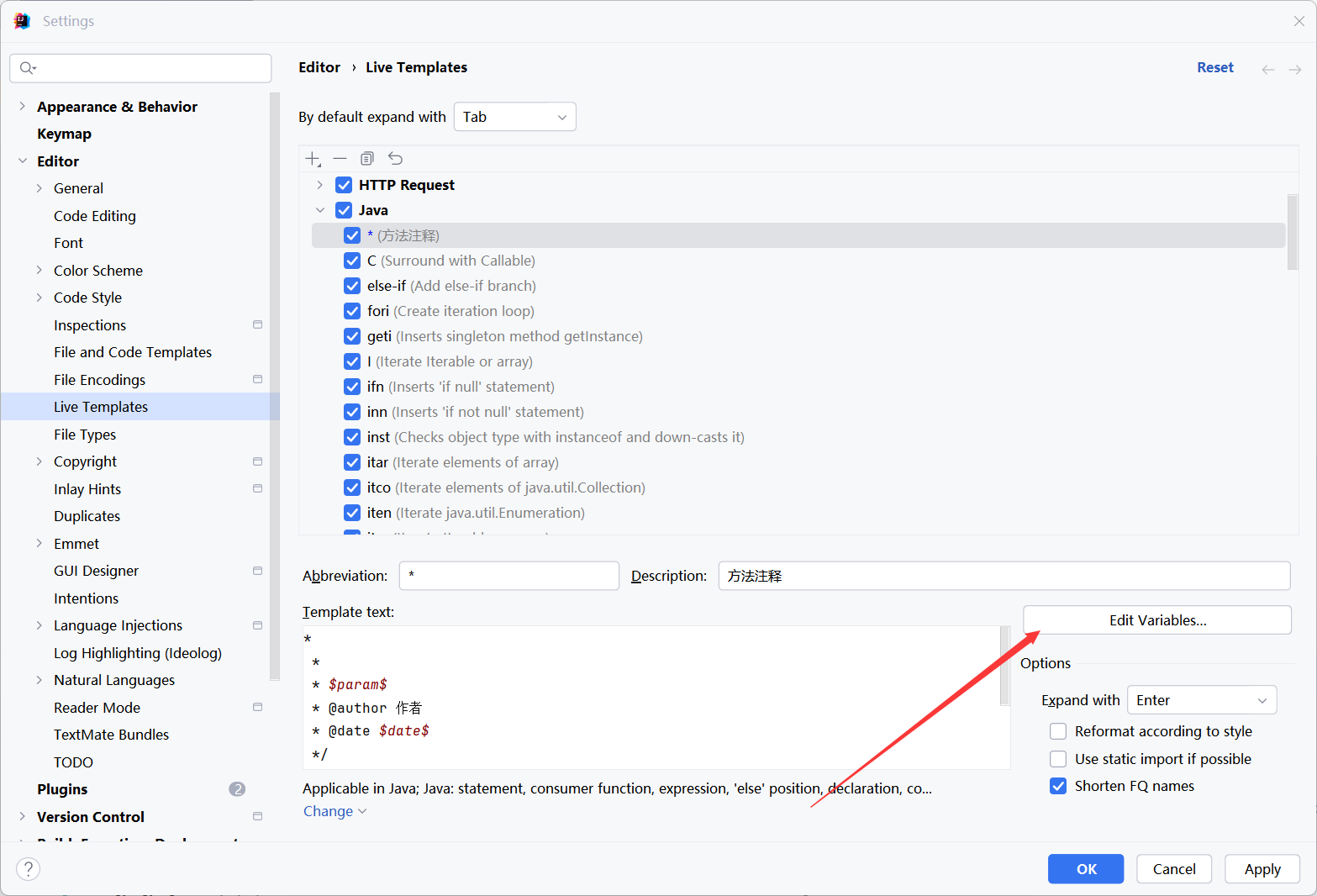Click the Abbreviation input field
The image size is (1317, 896).
pyautogui.click(x=509, y=576)
